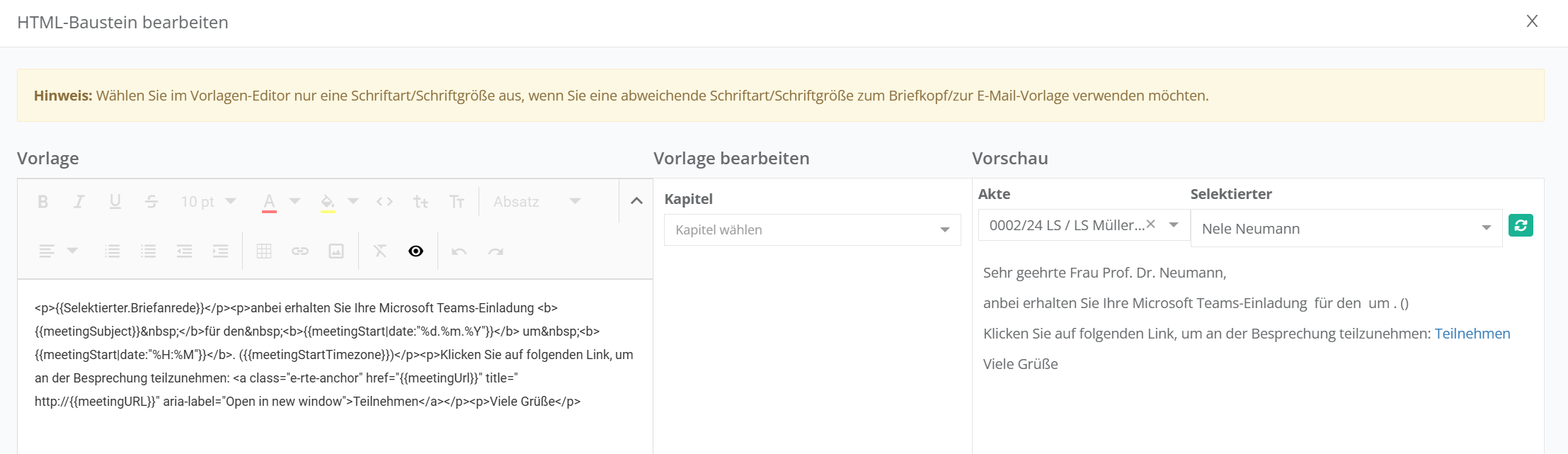Click the numbered list icon
The height and width of the screenshot is (454, 1568).
tap(112, 251)
